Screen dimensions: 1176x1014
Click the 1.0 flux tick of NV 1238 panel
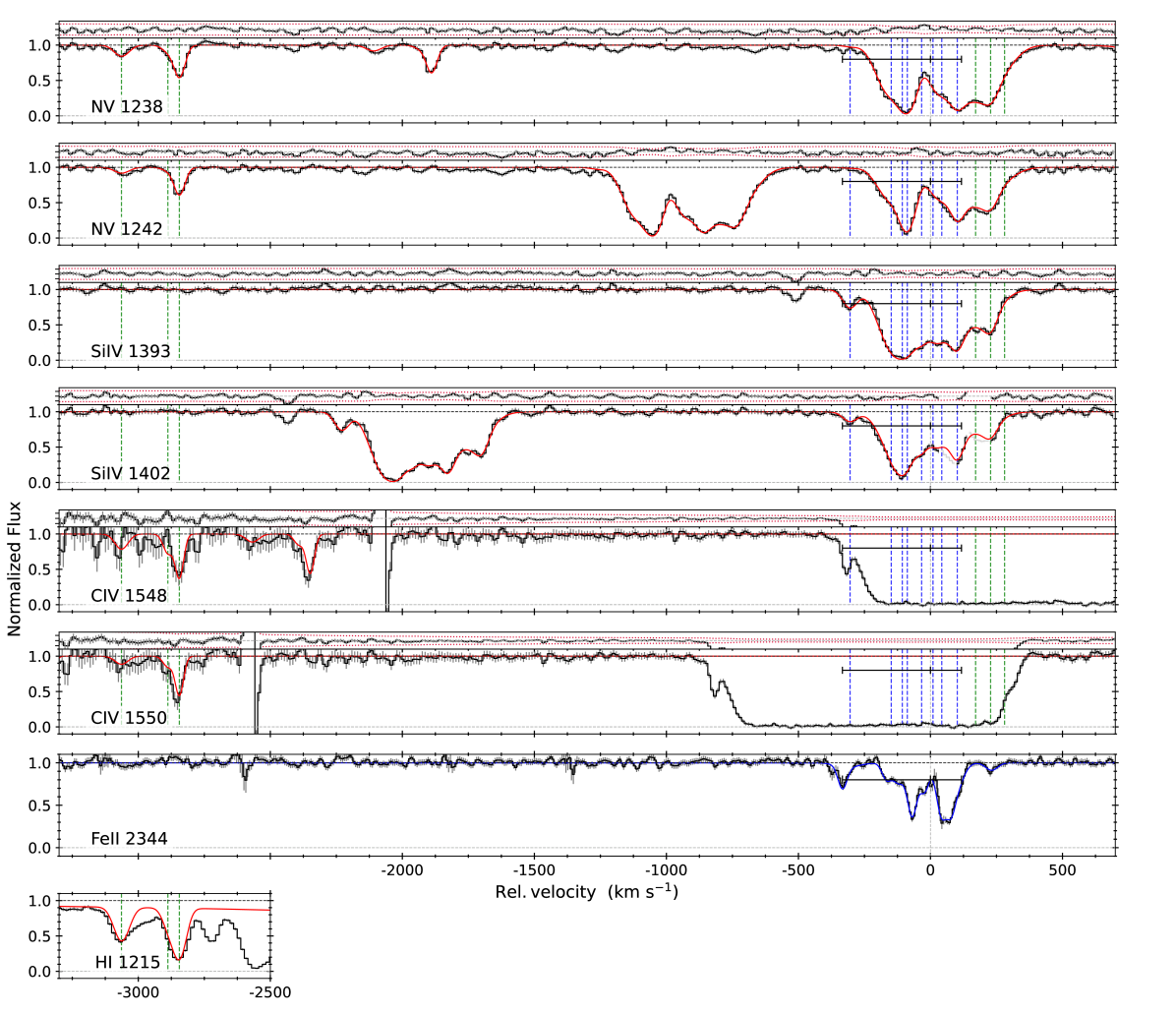(39, 46)
